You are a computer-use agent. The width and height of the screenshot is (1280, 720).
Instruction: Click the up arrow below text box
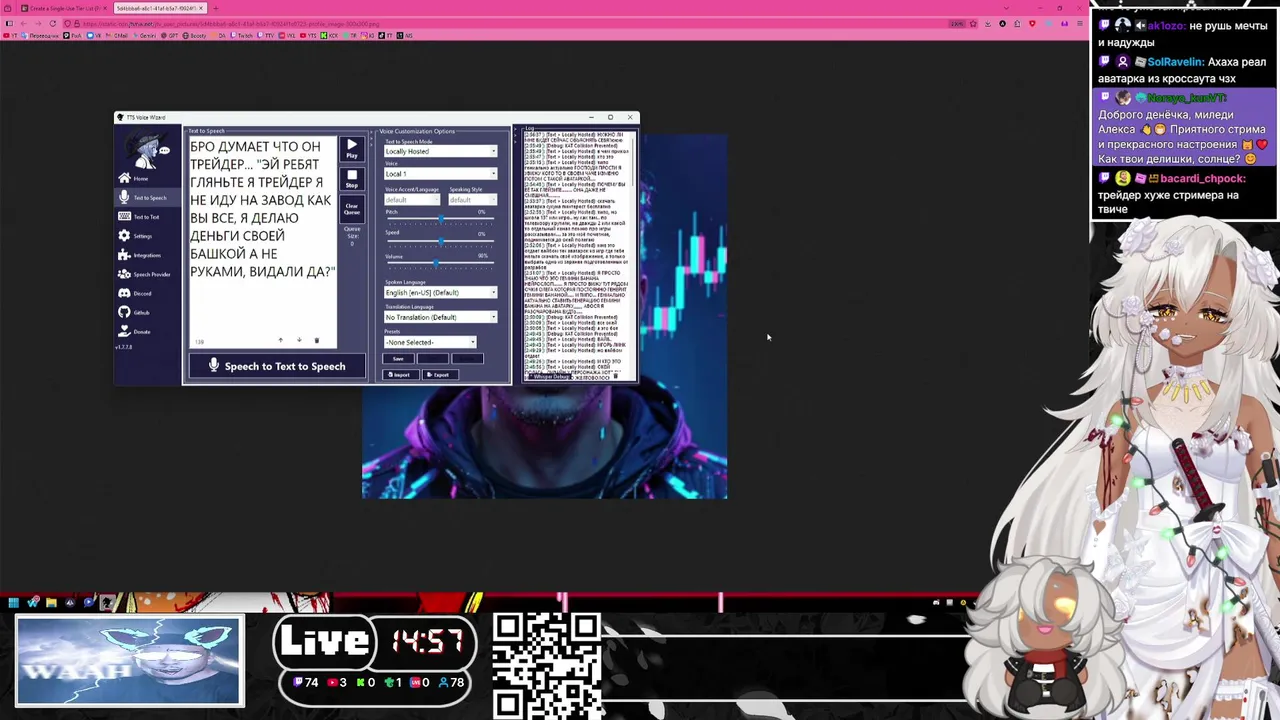click(280, 340)
